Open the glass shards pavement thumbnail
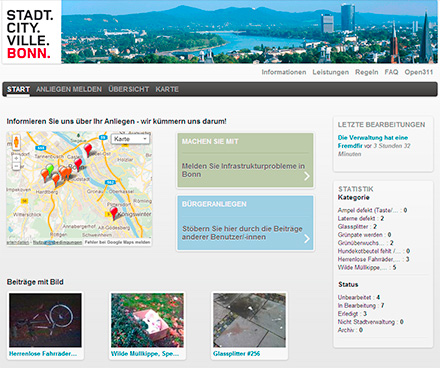 [x=249, y=320]
